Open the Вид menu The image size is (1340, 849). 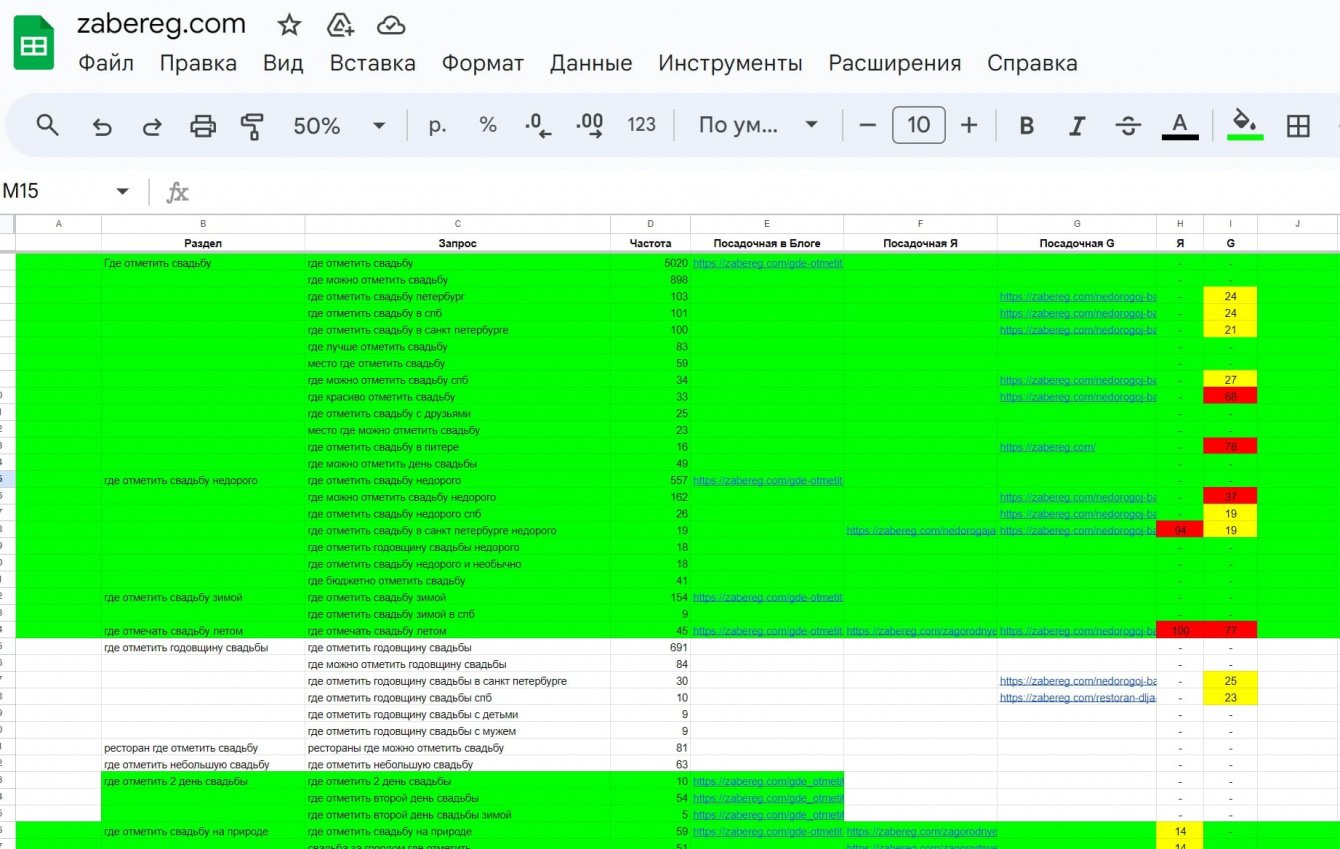[x=283, y=63]
